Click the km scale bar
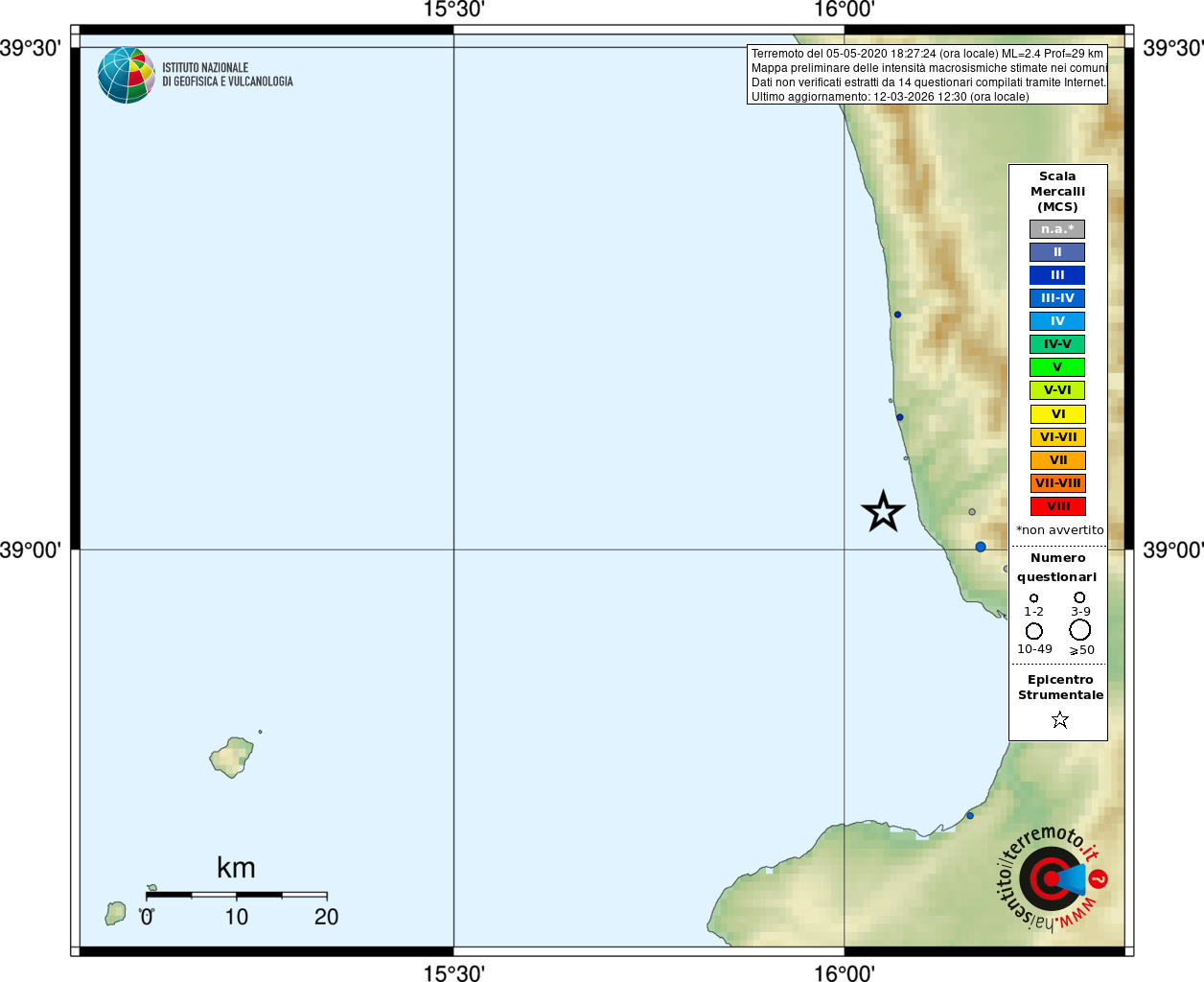 tap(237, 895)
